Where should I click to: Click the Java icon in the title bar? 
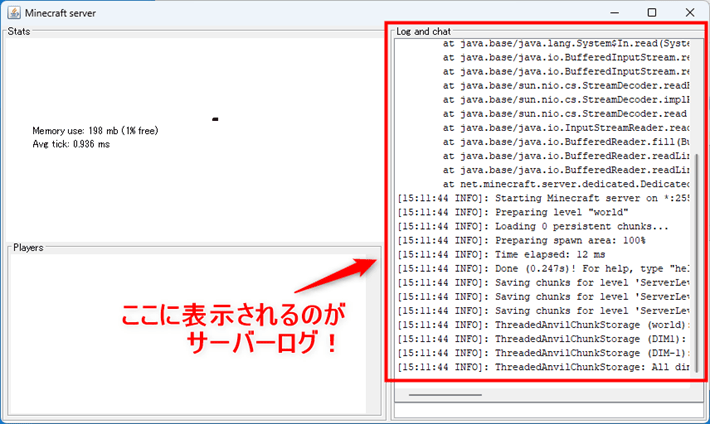click(x=14, y=13)
